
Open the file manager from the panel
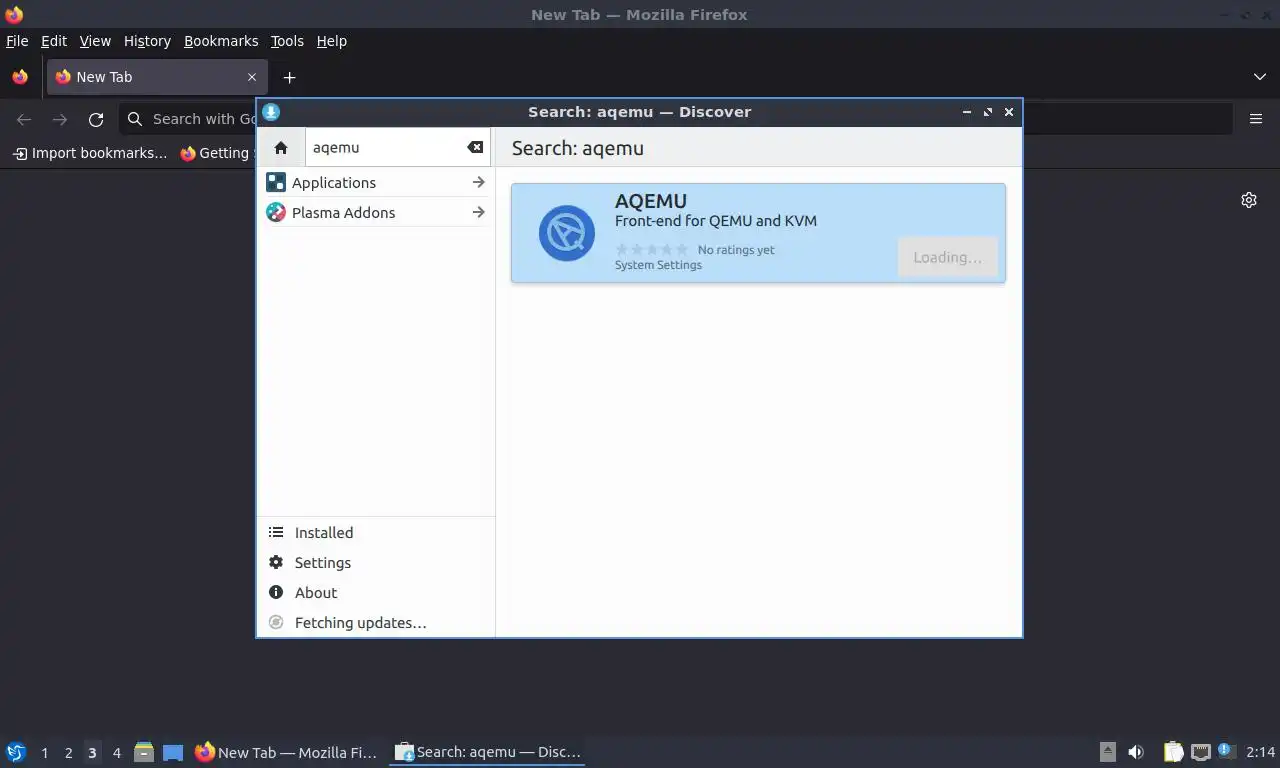(x=144, y=752)
